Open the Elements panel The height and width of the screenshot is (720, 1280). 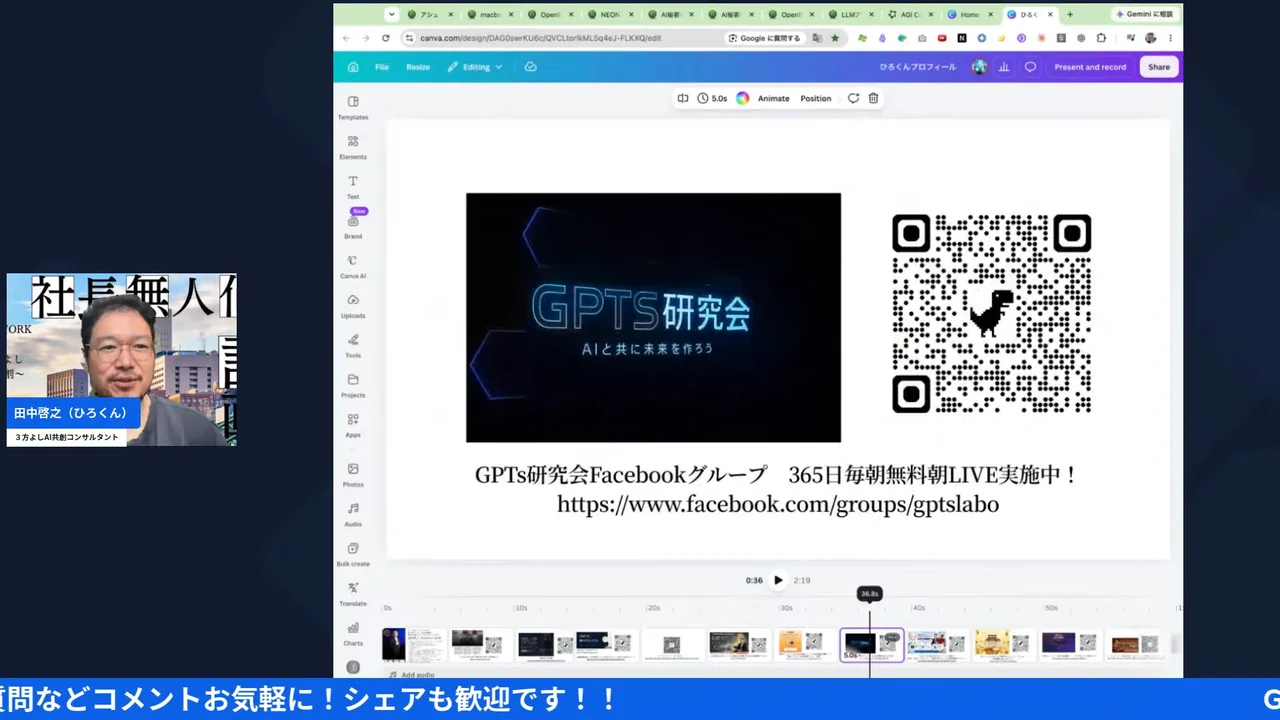click(353, 147)
